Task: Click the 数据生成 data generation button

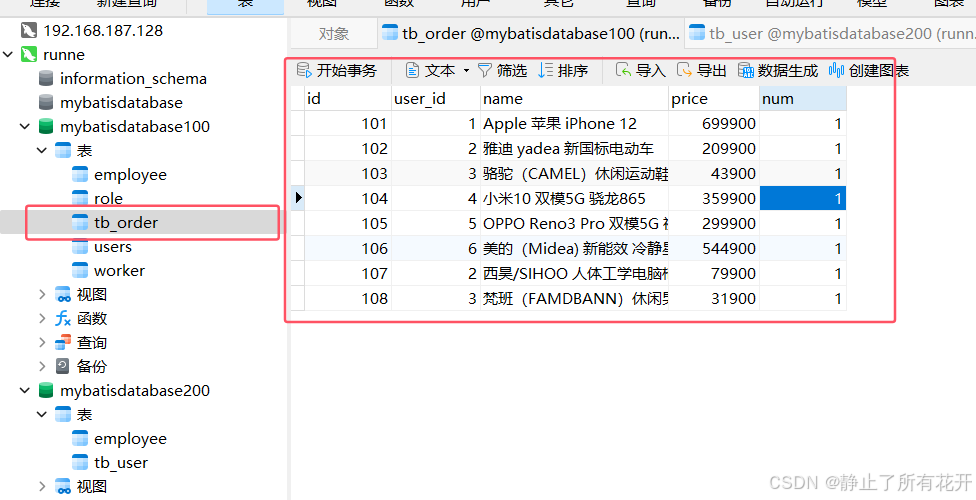Action: (x=777, y=70)
